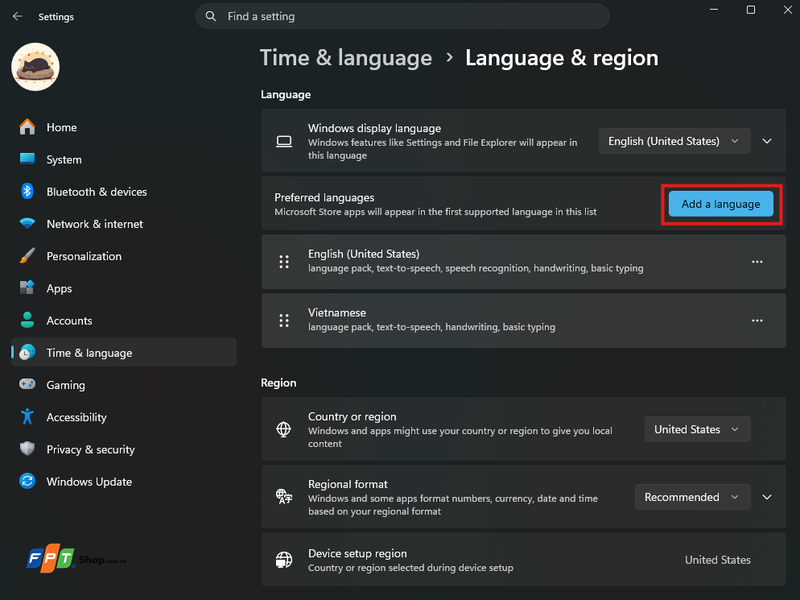The height and width of the screenshot is (600, 800).
Task: Open Bluetooth & devices settings
Action: (x=124, y=191)
